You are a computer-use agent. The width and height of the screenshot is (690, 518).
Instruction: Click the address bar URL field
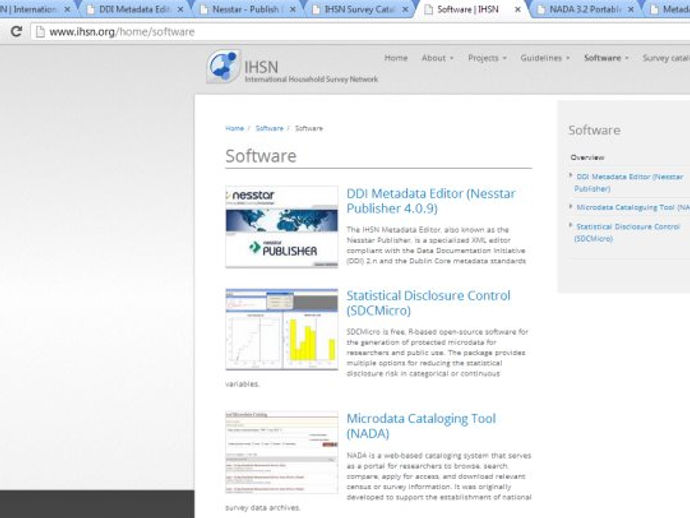(x=361, y=32)
